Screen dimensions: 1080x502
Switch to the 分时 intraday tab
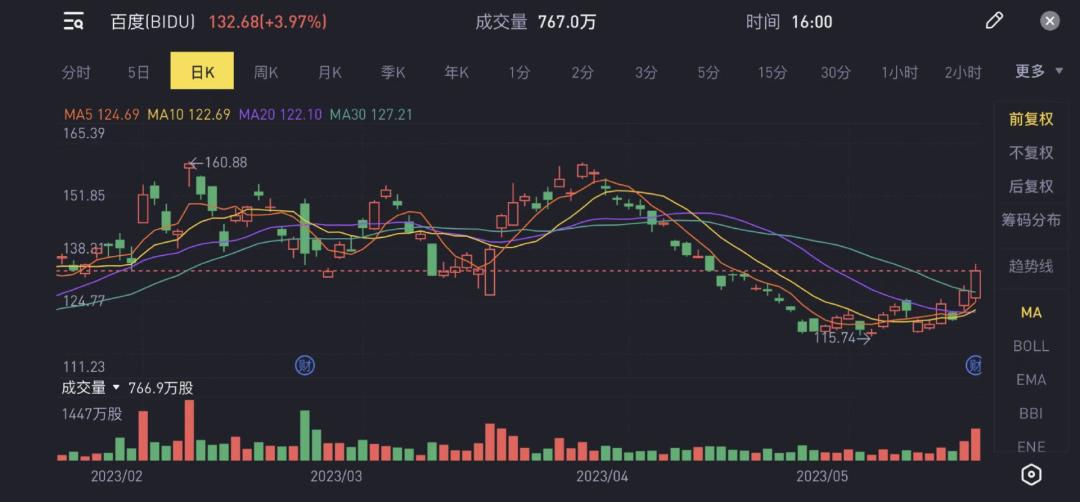(x=76, y=72)
